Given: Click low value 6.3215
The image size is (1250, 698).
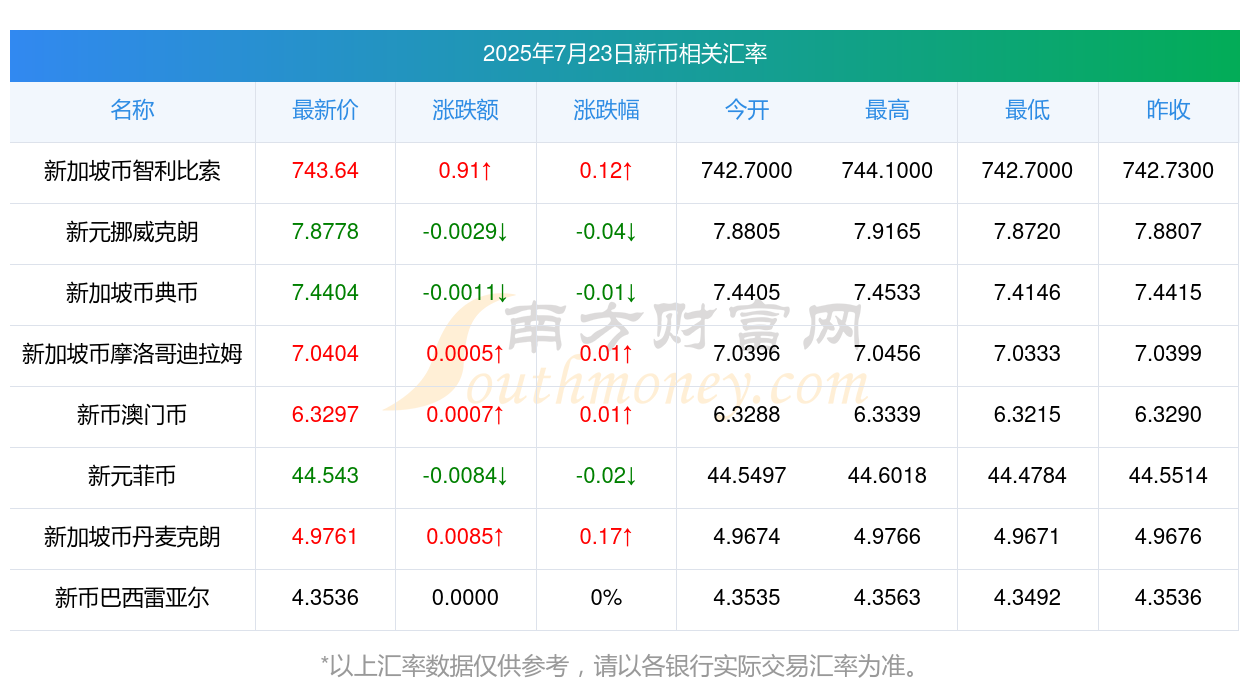Looking at the screenshot, I should click(1028, 415).
